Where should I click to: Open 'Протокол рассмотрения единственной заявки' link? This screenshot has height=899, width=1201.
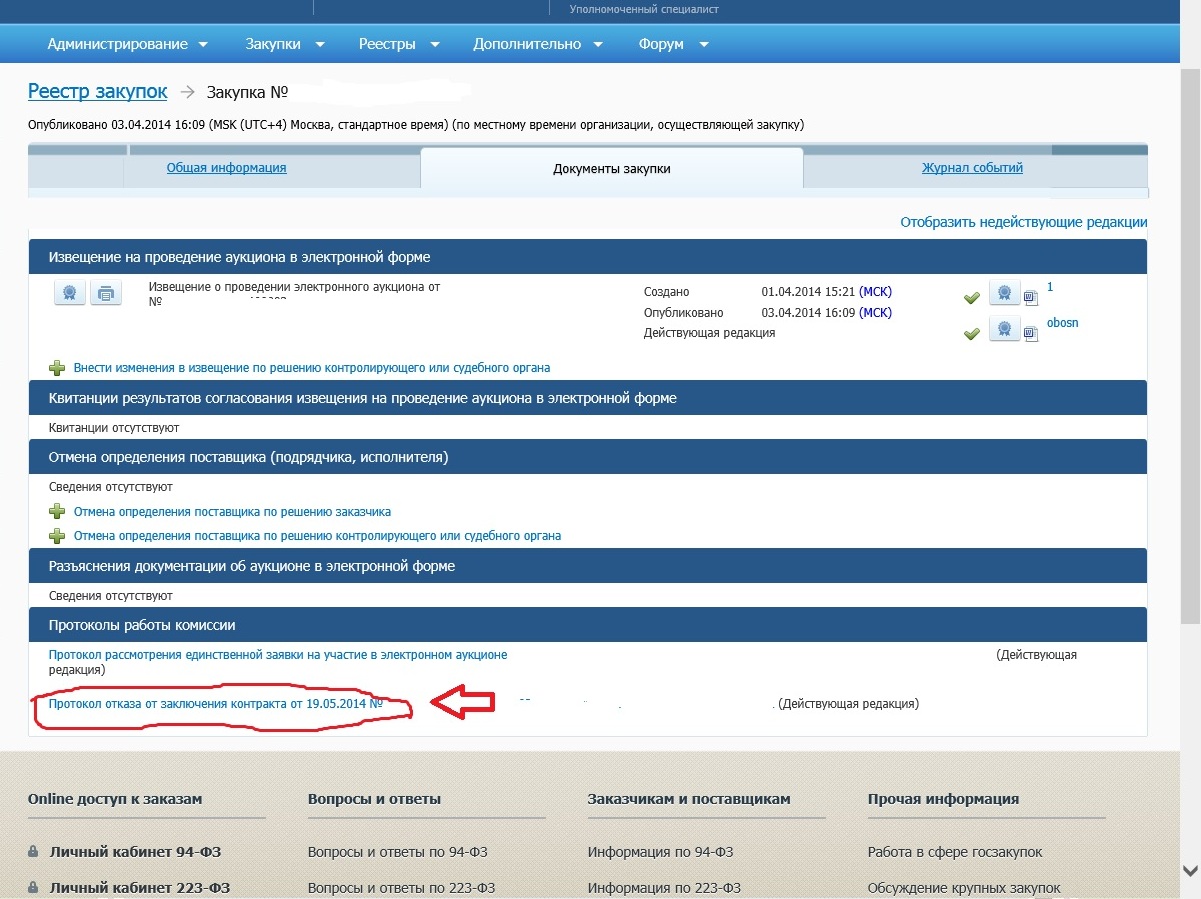tap(278, 655)
